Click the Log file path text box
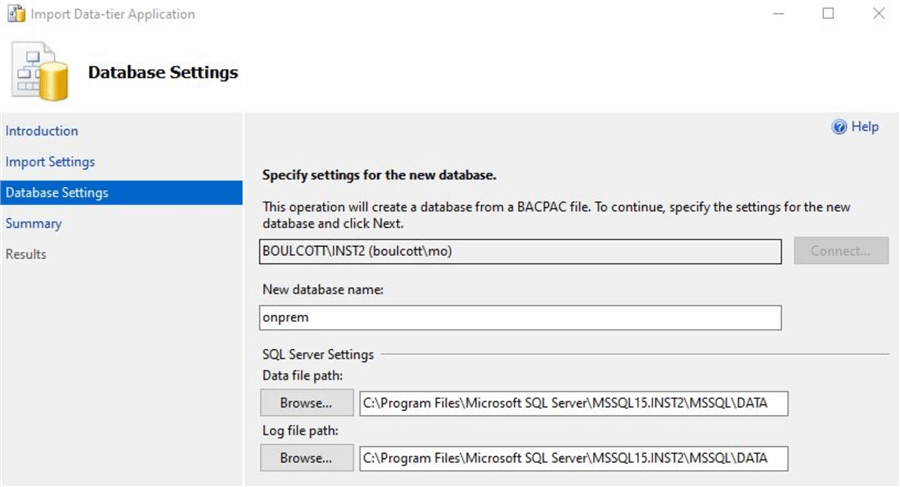Screen dimensions: 900x487 [575, 458]
